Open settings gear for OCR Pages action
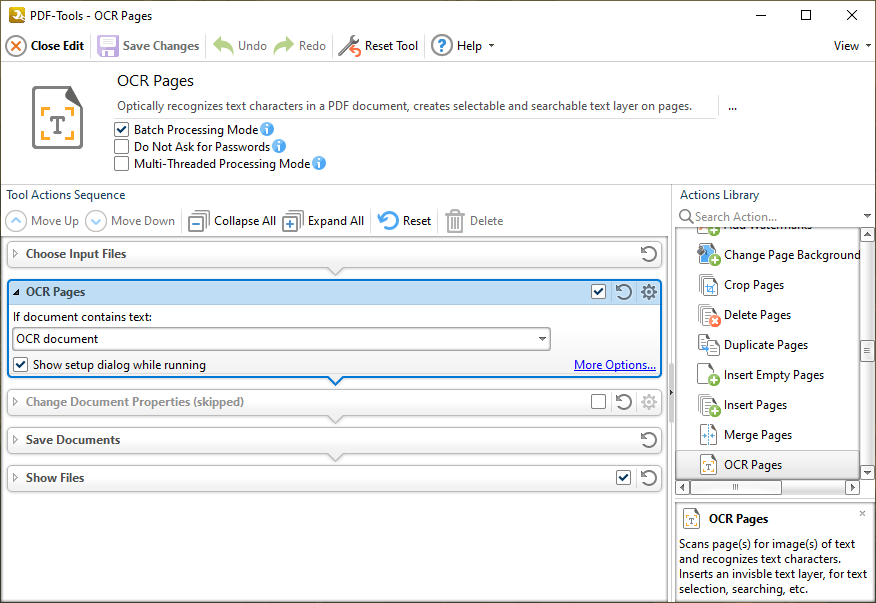The image size is (876, 603). point(649,292)
